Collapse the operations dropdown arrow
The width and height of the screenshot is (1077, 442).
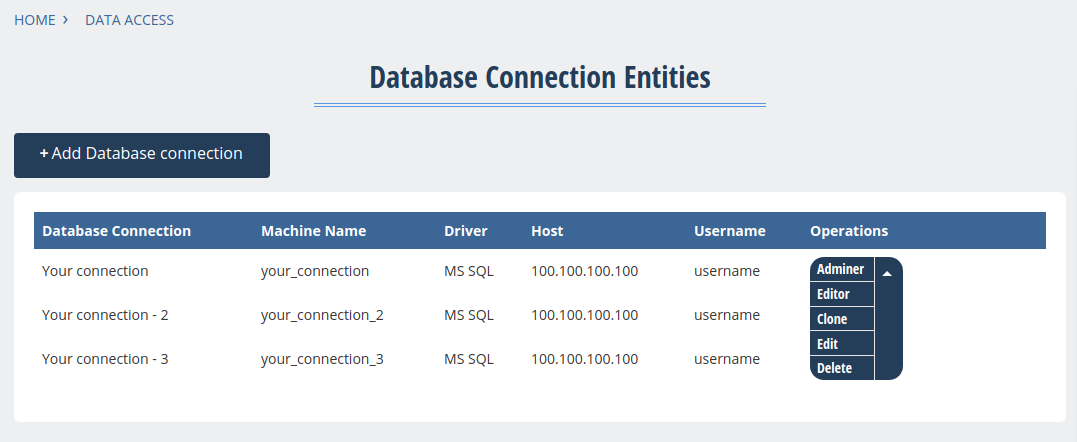(887, 272)
